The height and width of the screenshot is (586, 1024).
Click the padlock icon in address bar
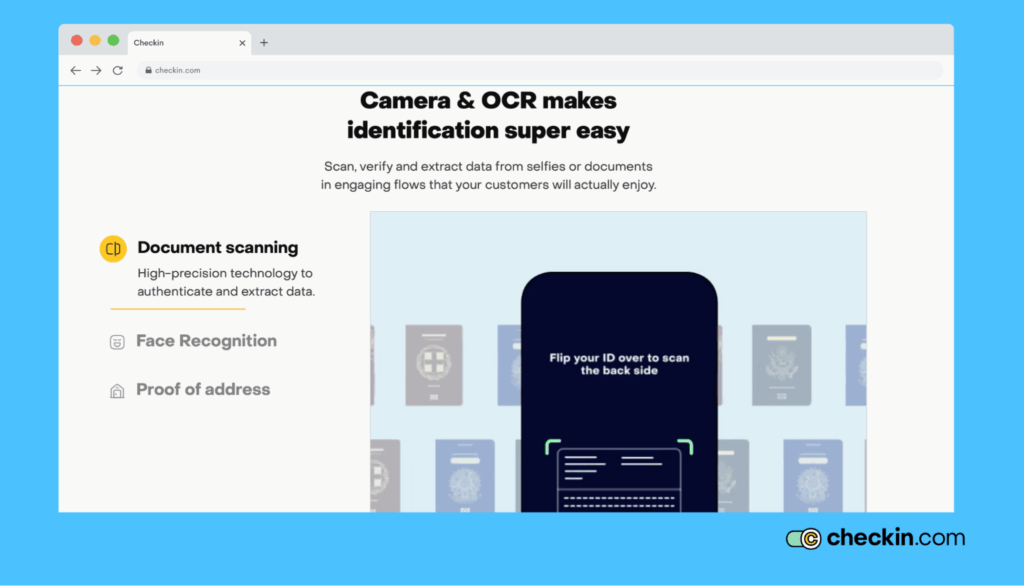[148, 70]
